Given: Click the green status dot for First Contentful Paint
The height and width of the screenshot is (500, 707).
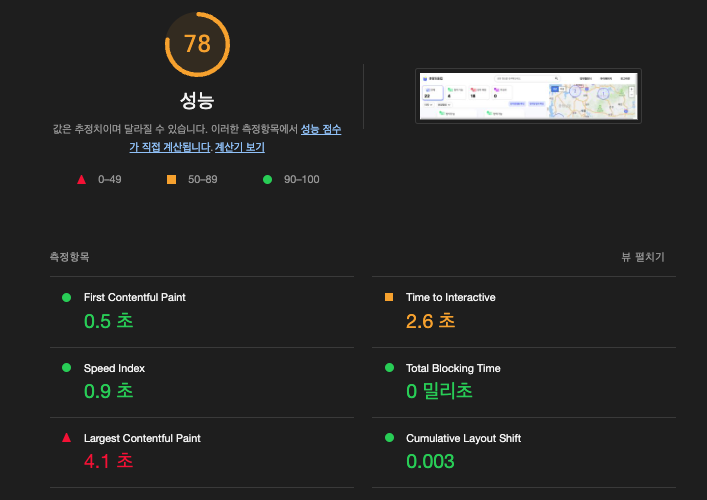Looking at the screenshot, I should (x=66, y=298).
